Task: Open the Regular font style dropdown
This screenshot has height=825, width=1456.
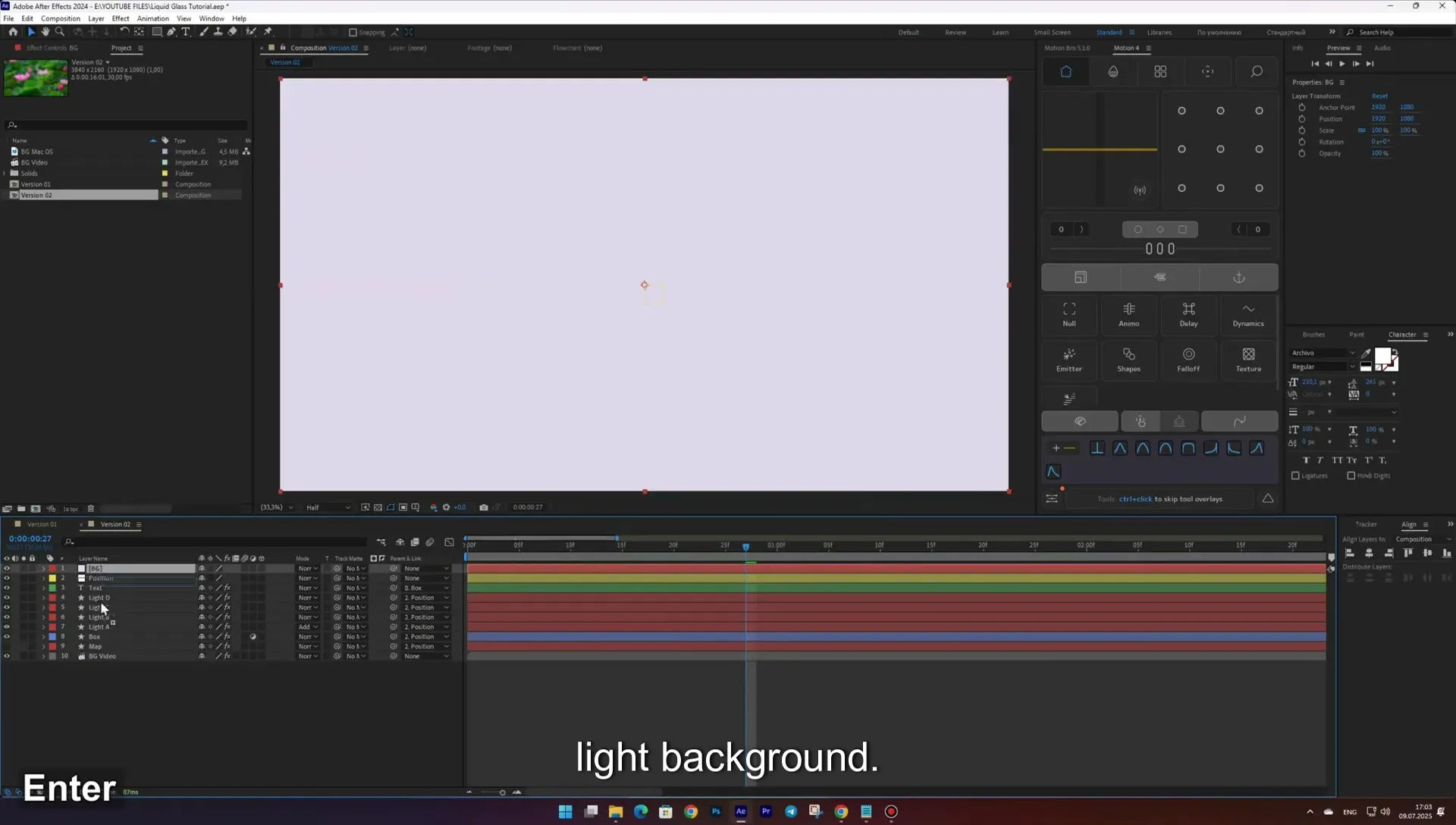Action: point(1323,367)
